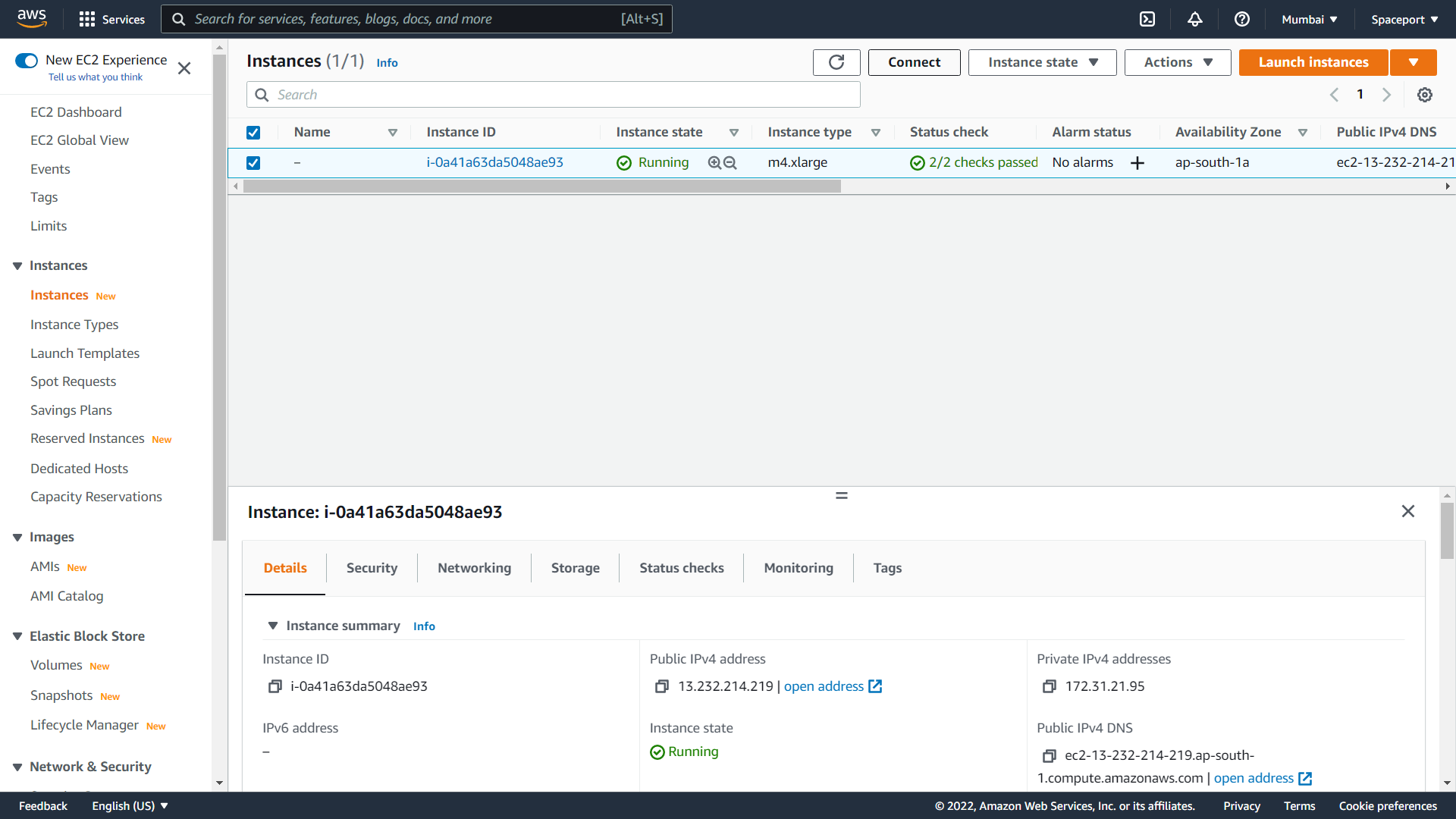Viewport: 1456px width, 819px height.
Task: Toggle the select-all instances checkbox
Action: point(253,133)
